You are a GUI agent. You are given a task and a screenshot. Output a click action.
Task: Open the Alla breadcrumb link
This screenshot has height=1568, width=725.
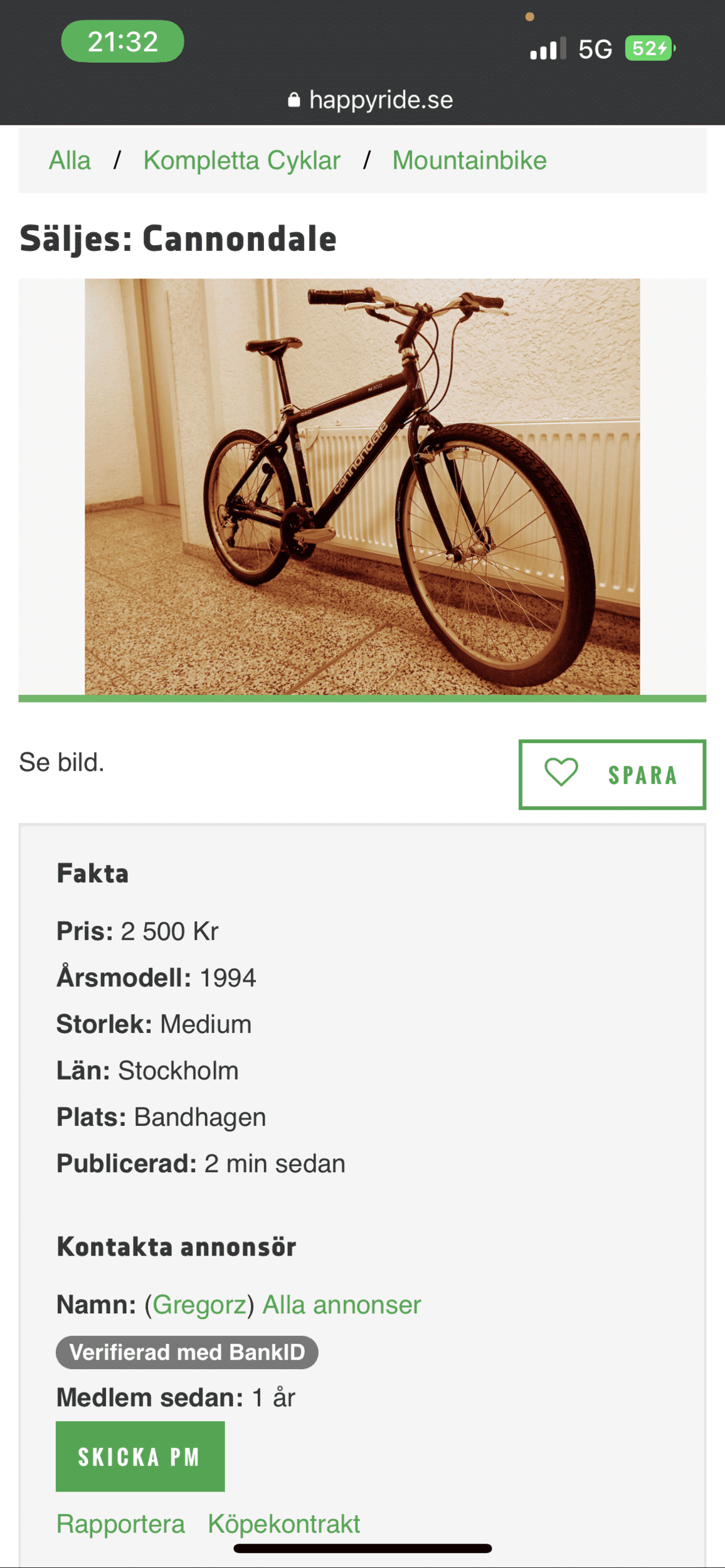tap(70, 161)
